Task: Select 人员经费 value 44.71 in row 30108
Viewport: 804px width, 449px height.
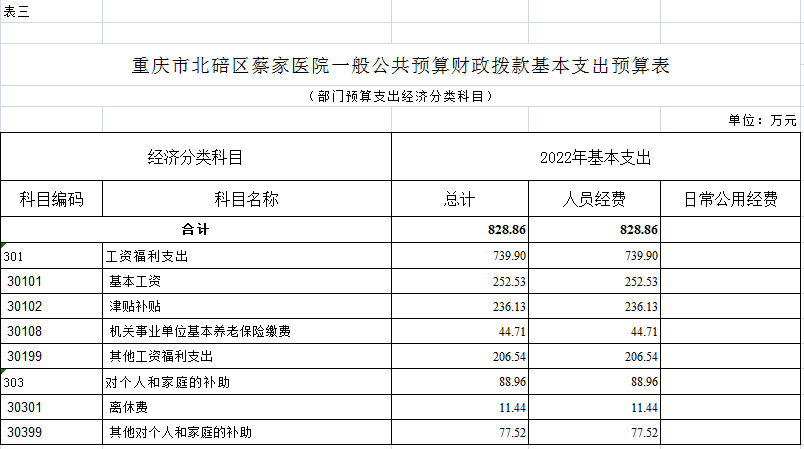Action: pyautogui.click(x=594, y=331)
